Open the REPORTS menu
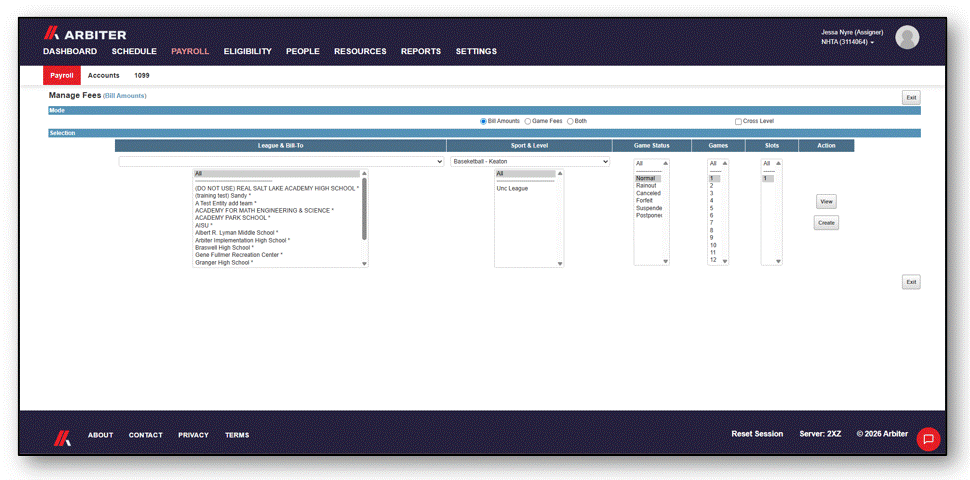970x480 pixels. point(421,51)
